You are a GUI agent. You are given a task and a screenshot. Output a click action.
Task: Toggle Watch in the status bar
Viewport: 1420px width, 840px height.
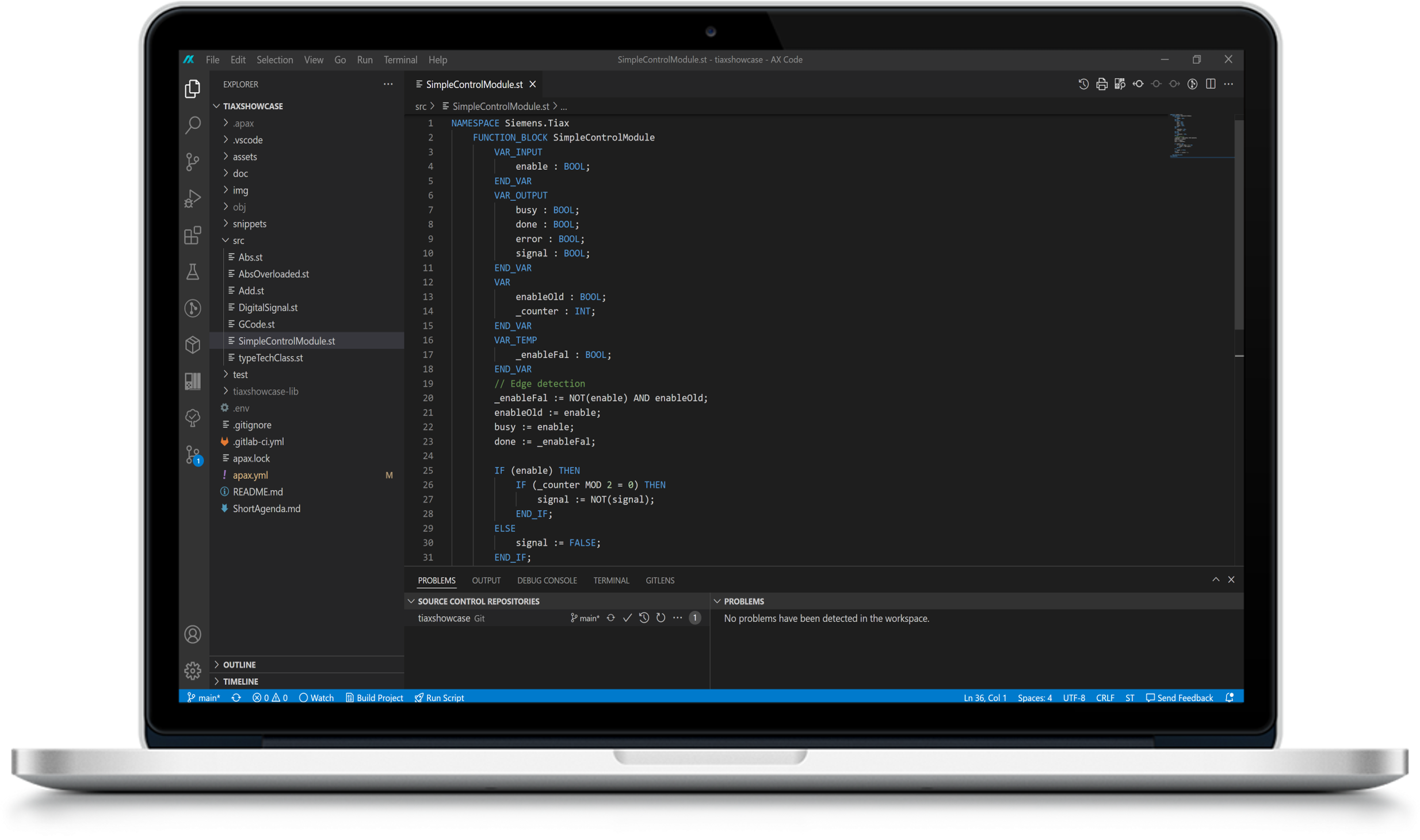point(316,697)
